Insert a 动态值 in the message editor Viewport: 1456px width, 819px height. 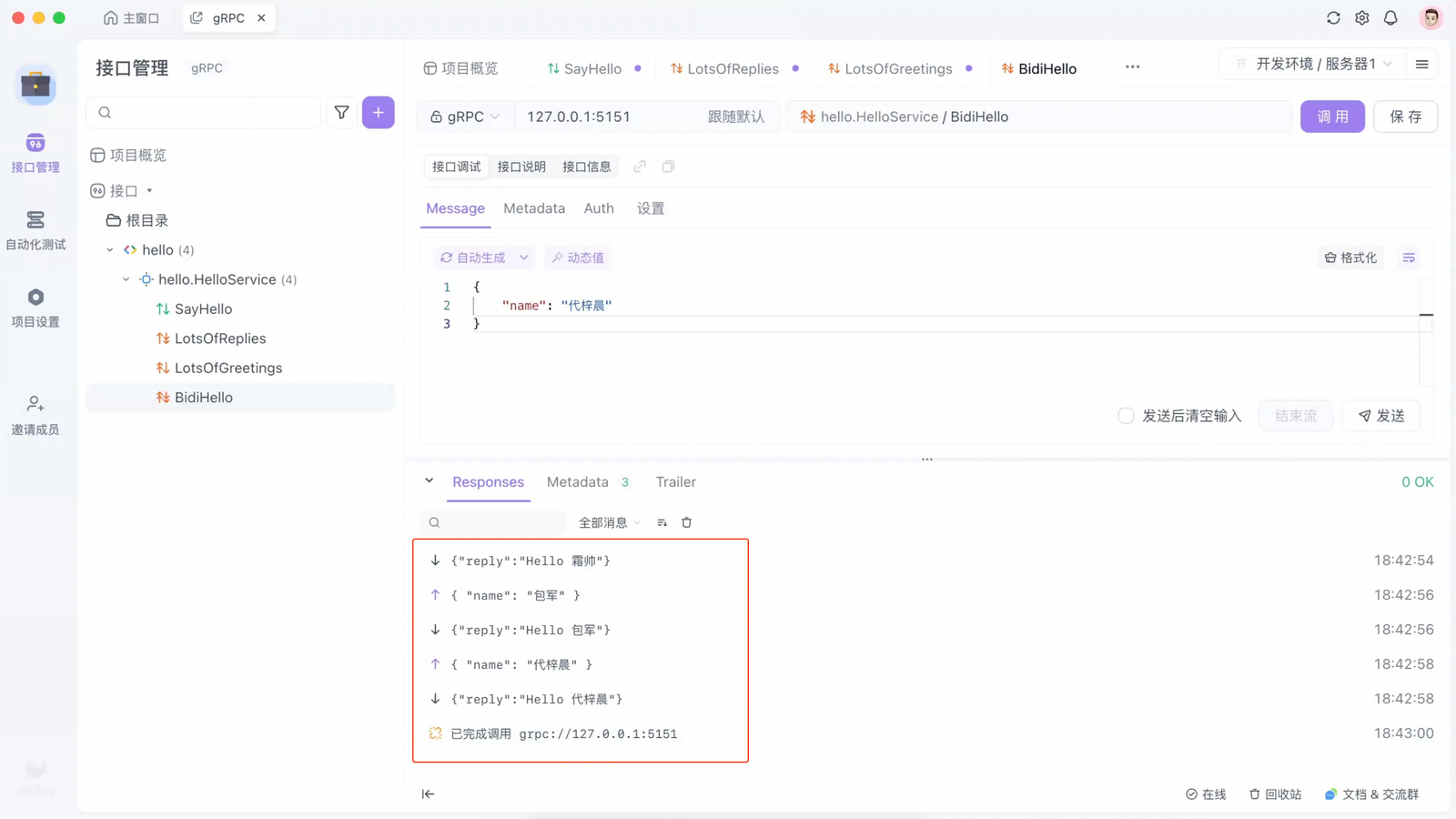coord(577,257)
